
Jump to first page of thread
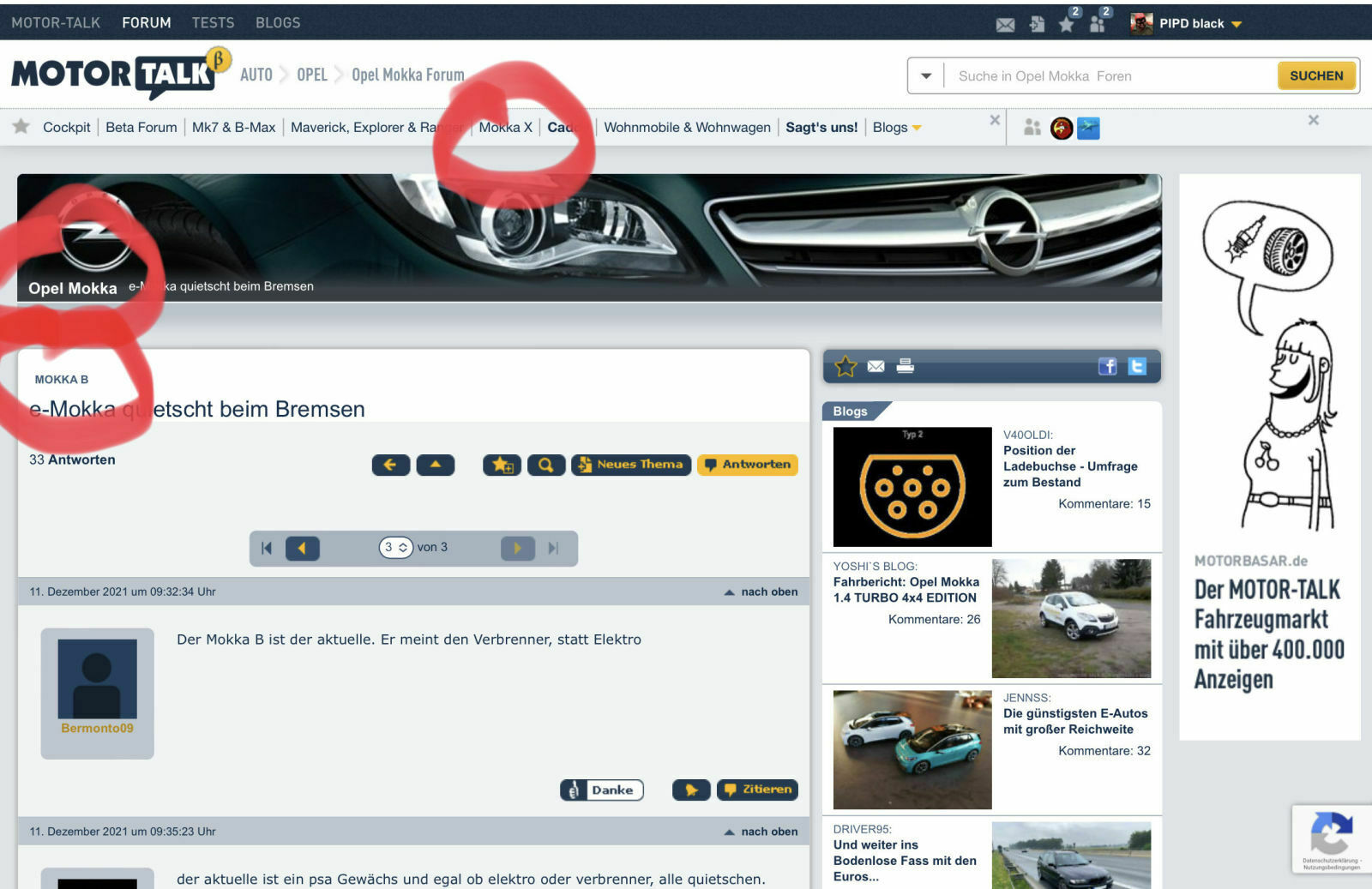tap(267, 548)
